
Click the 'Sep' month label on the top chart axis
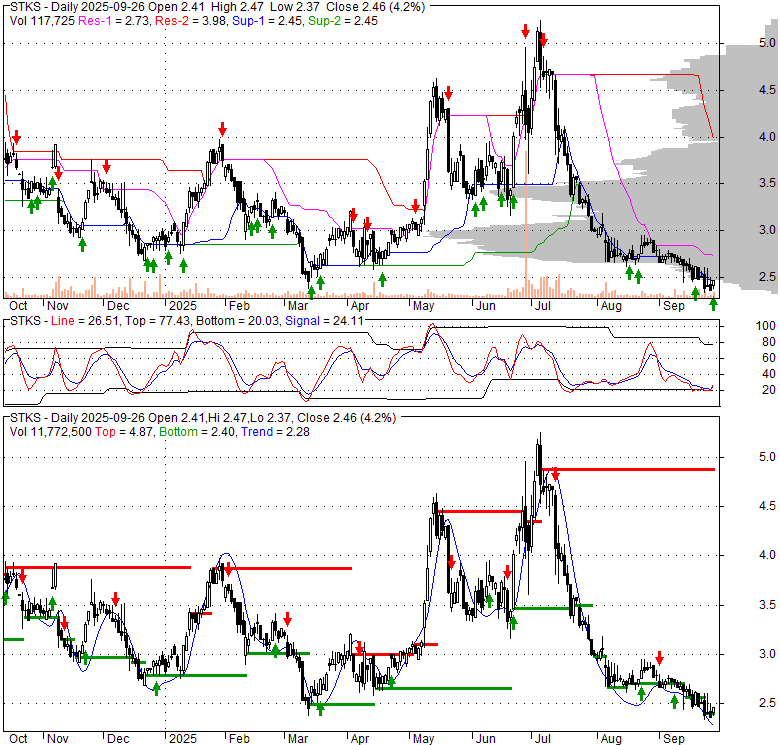674,305
